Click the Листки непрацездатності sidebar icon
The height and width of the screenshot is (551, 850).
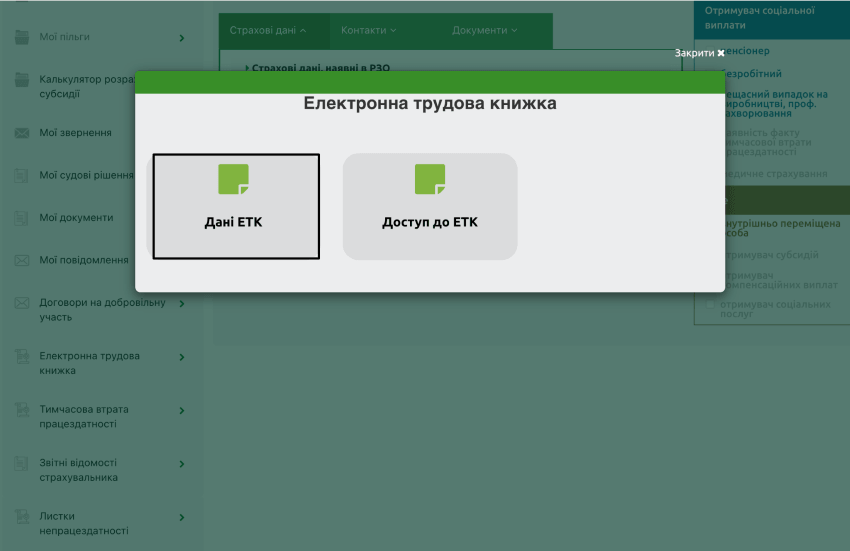click(22, 516)
